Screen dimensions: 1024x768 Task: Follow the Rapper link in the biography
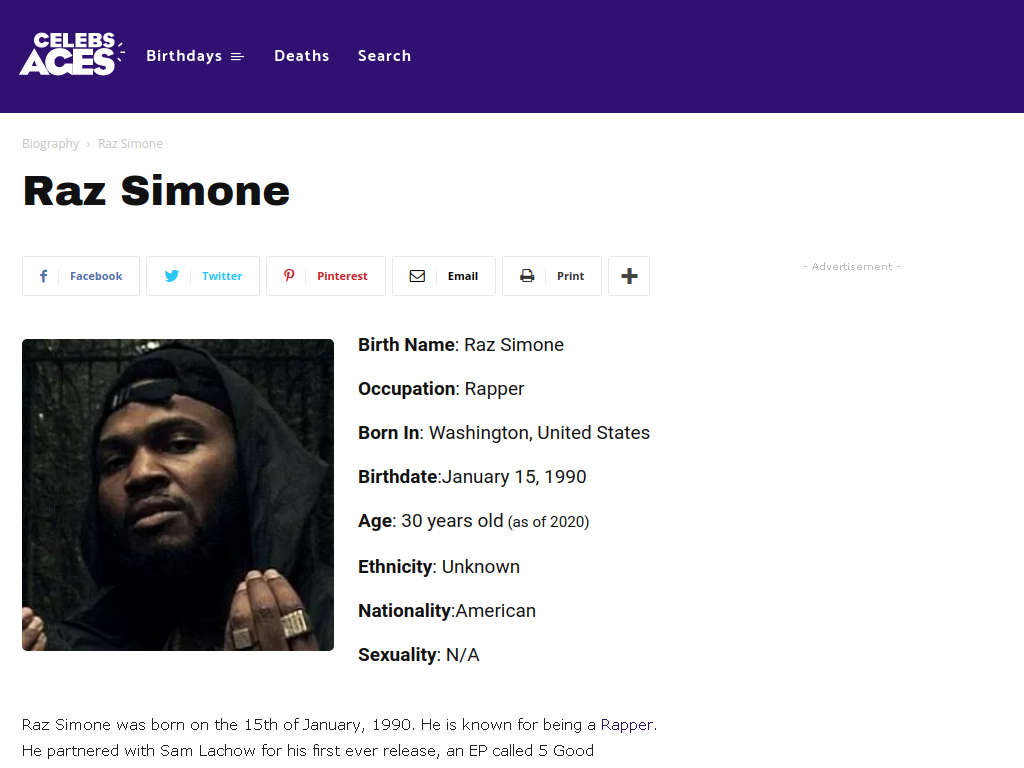coord(627,725)
